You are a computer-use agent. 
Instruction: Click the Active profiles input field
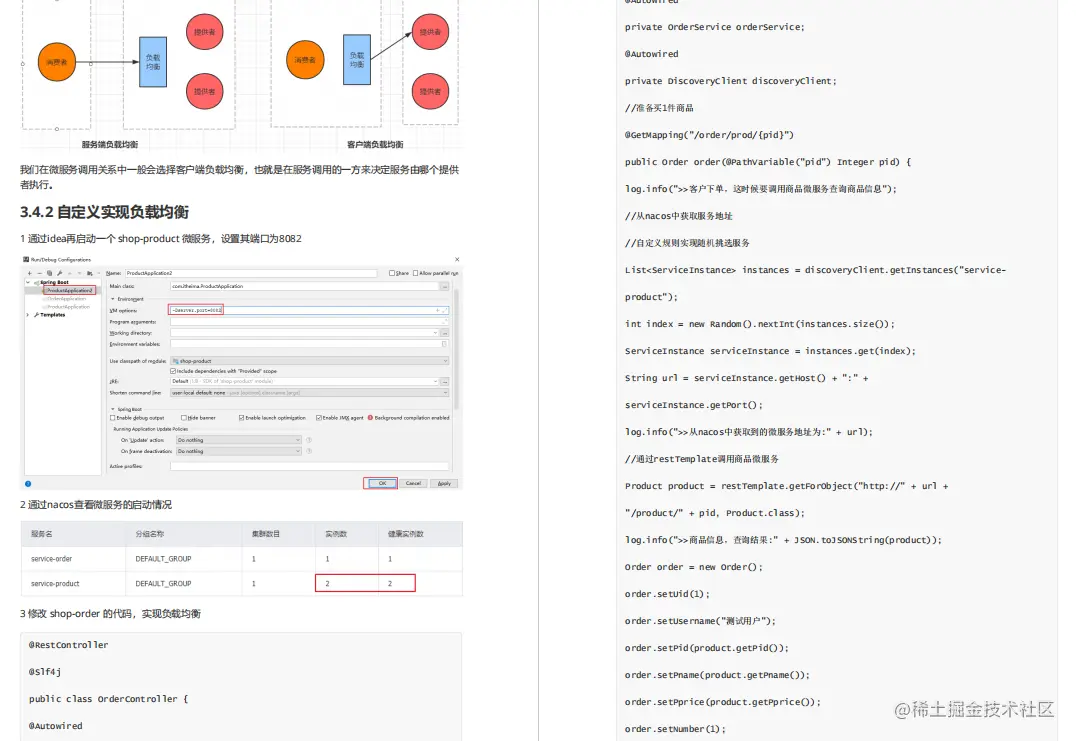point(309,467)
